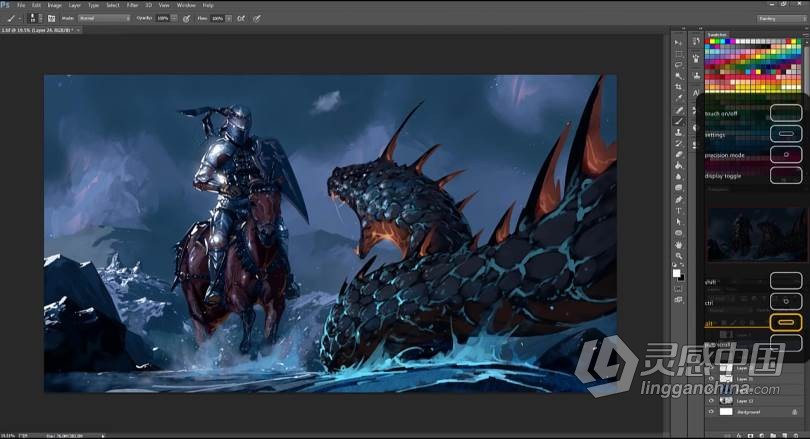This screenshot has width=810, height=439.
Task: Open the blending Mode dropdown
Action: [104, 18]
